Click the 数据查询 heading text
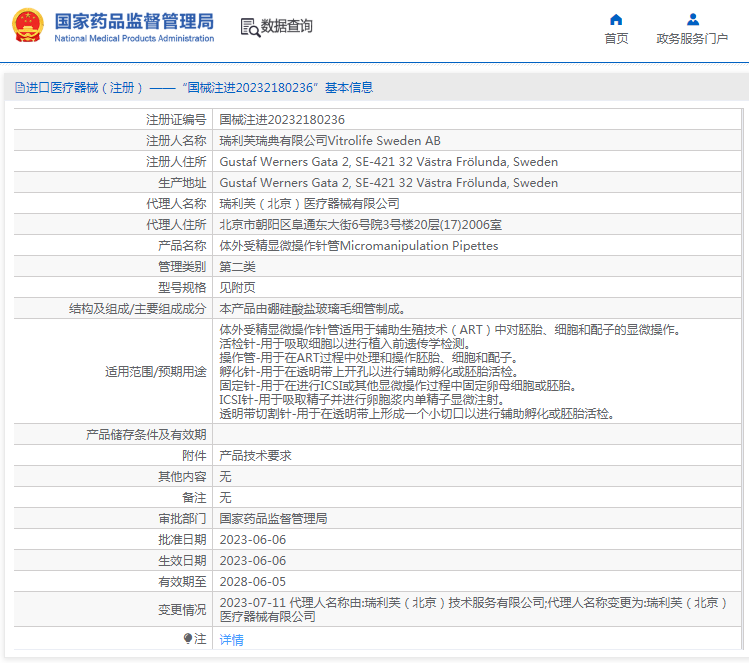Image resolution: width=749 pixels, height=663 pixels. [287, 26]
